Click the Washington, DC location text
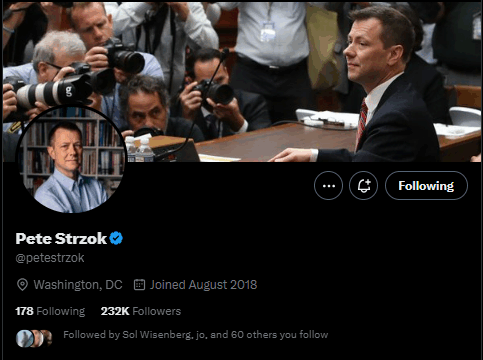 click(x=78, y=285)
